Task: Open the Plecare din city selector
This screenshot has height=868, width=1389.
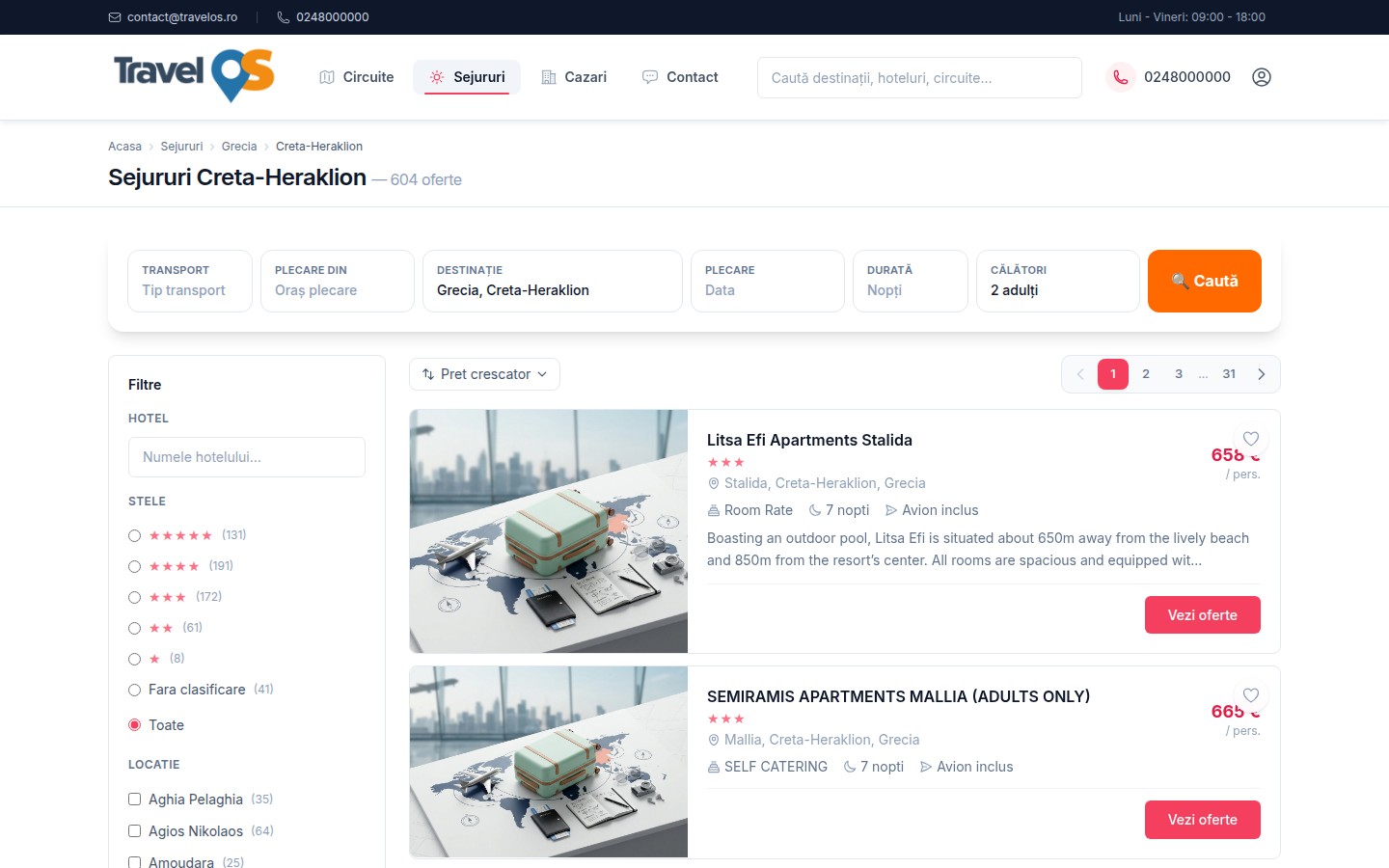Action: 338,281
